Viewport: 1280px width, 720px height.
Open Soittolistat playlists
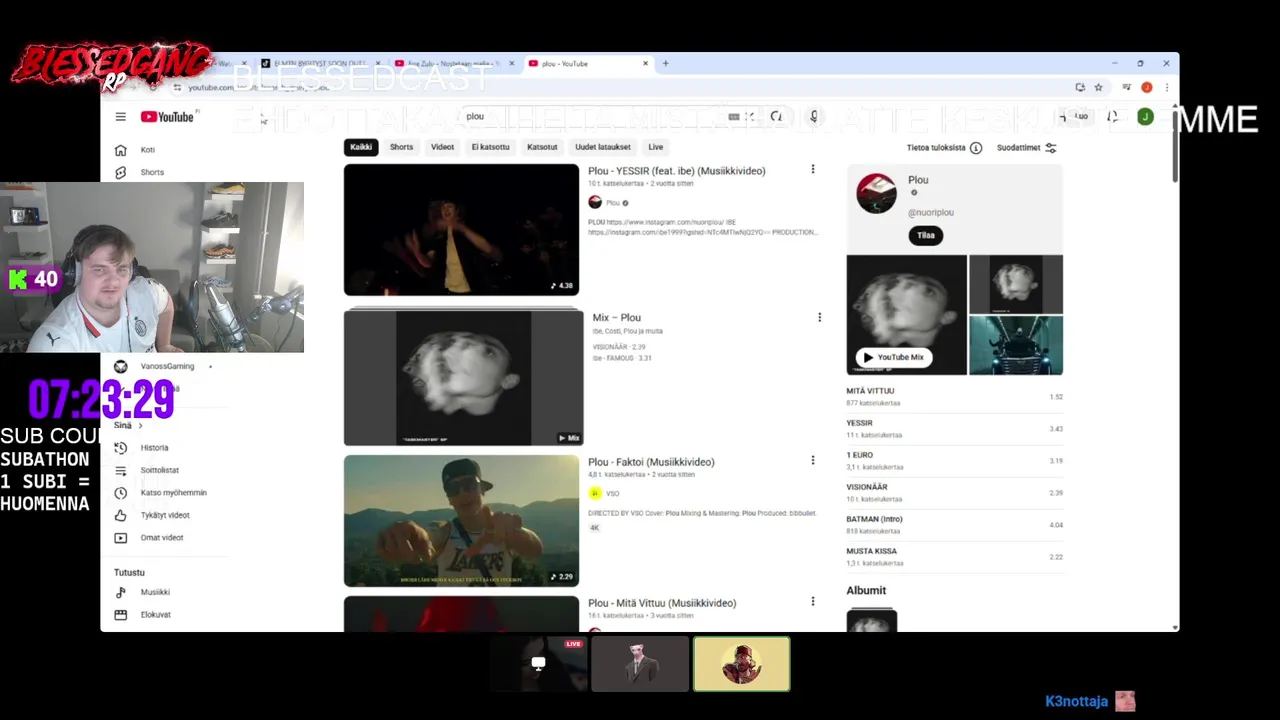click(159, 470)
